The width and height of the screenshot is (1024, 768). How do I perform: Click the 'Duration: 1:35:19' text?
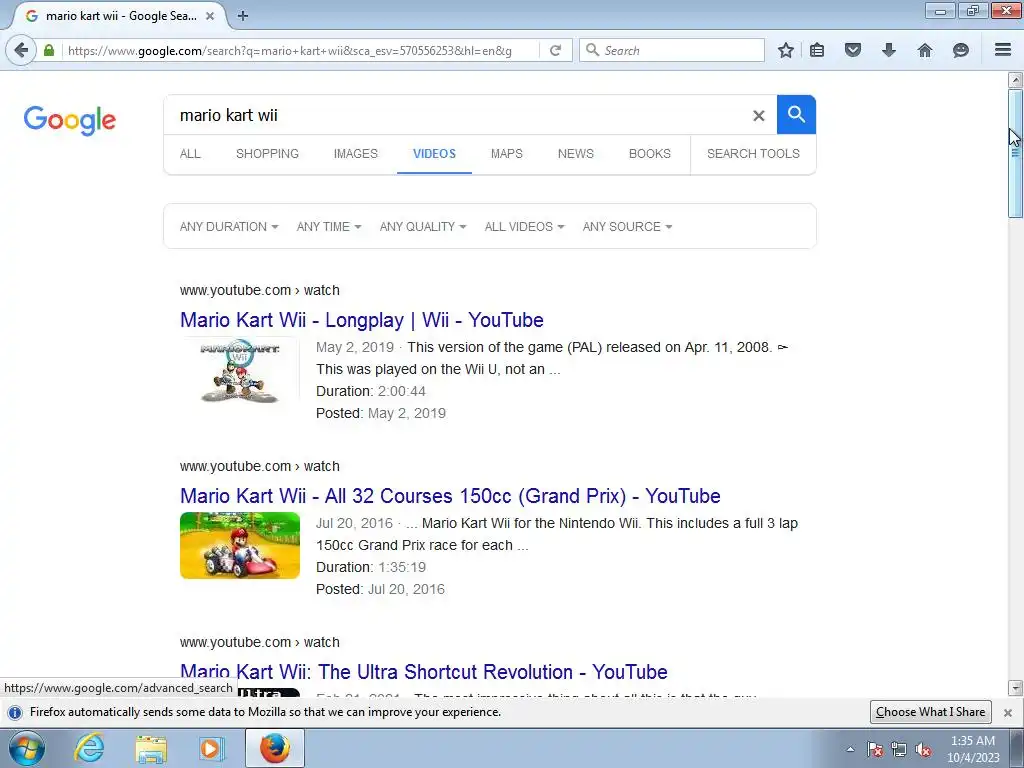(x=371, y=567)
